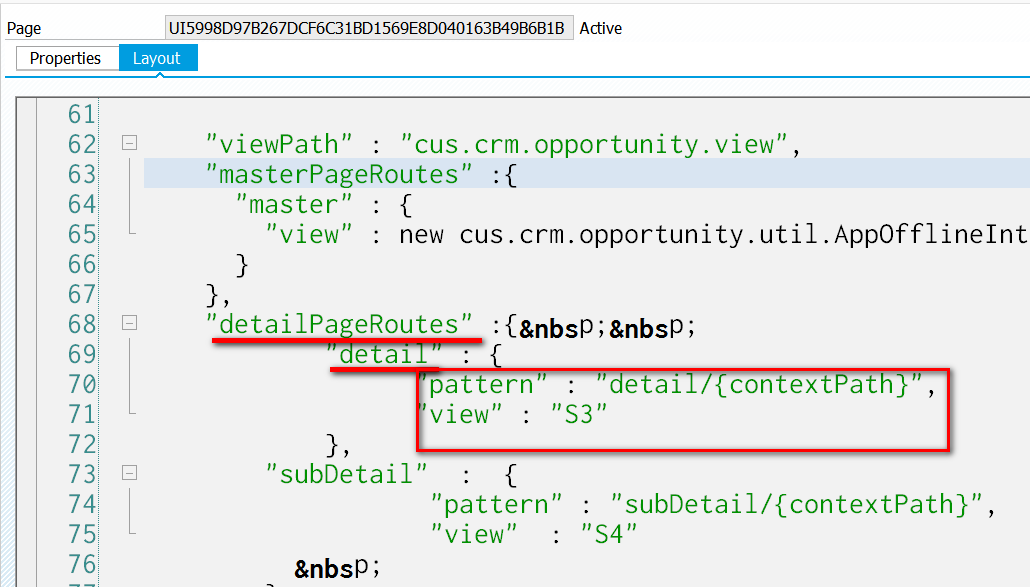The height and width of the screenshot is (587, 1030).
Task: Click the Page field label
Action: pyautogui.click(x=24, y=28)
